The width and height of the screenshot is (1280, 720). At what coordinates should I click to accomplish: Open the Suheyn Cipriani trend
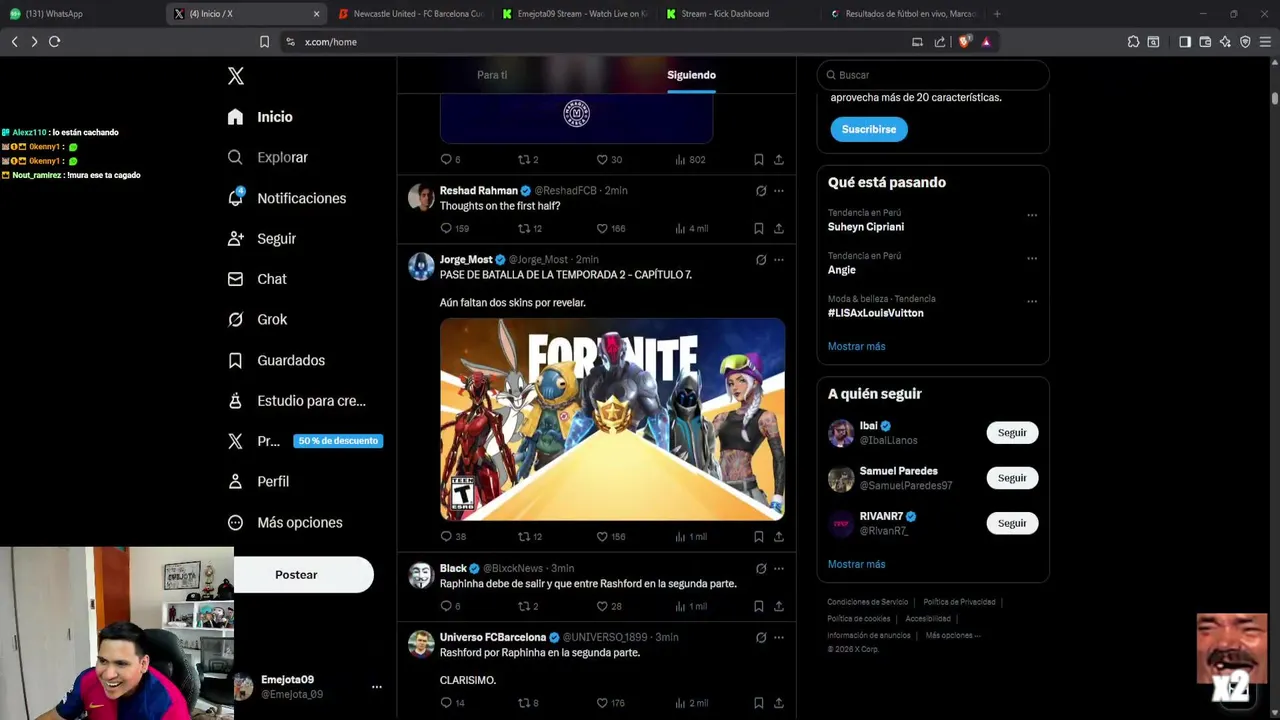click(866, 227)
